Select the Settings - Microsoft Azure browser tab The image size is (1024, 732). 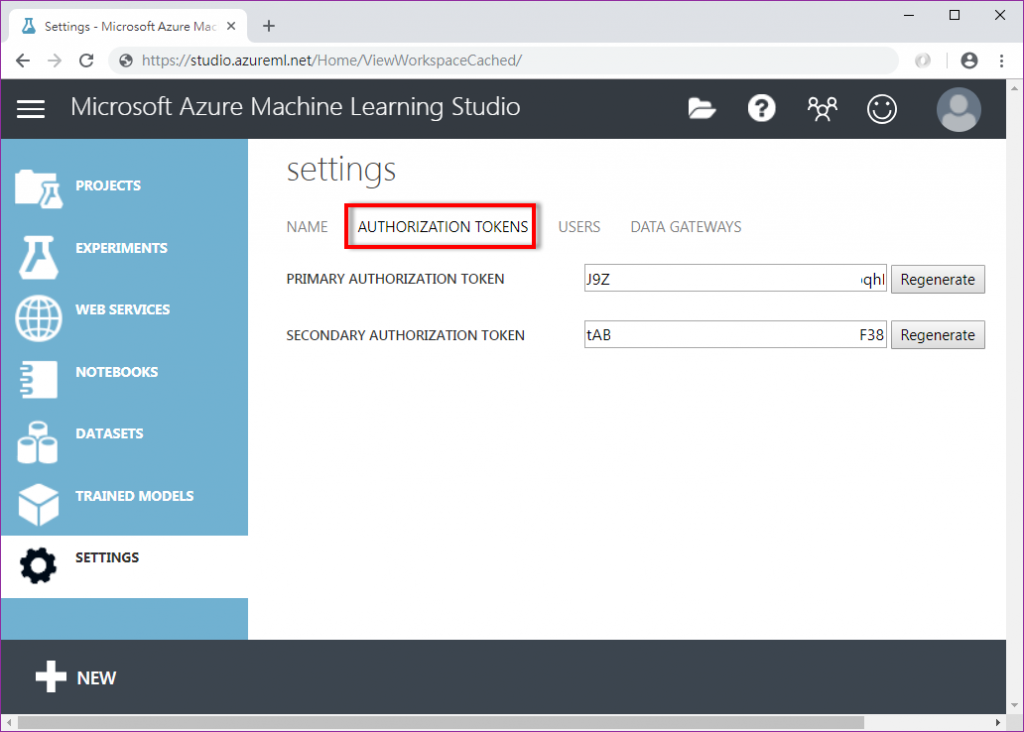(129, 26)
